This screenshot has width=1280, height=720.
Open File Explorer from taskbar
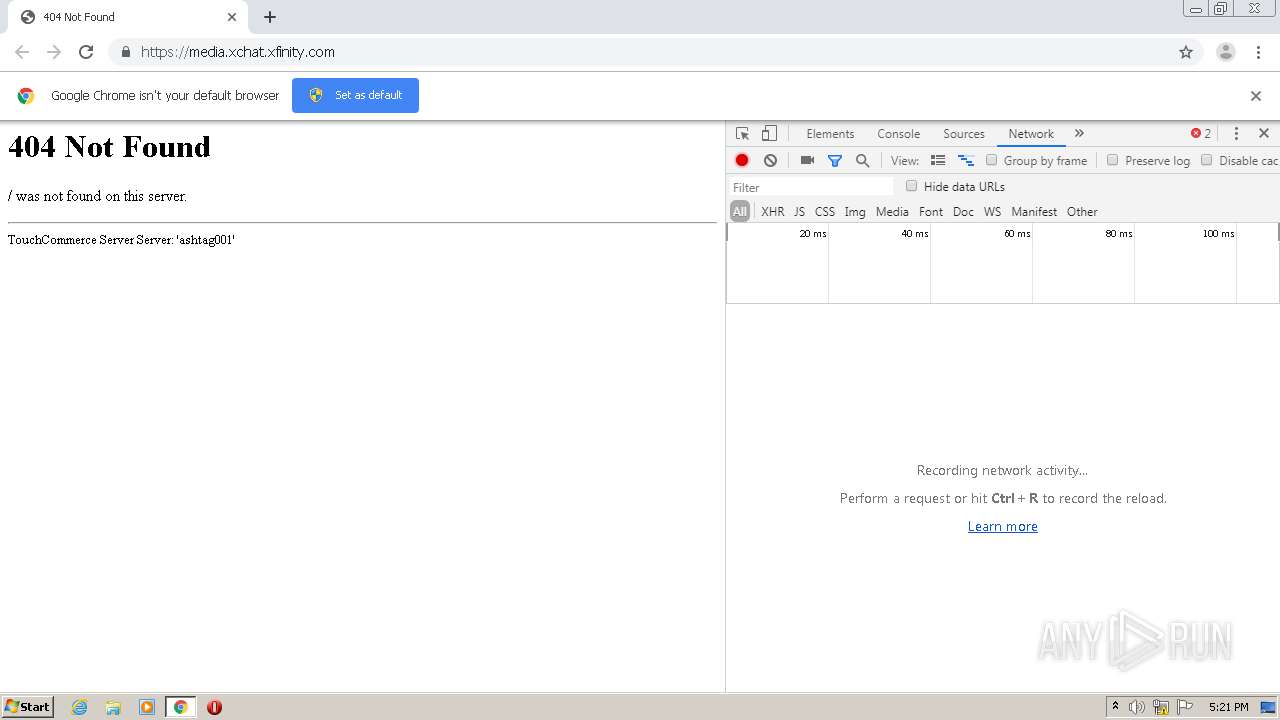tap(113, 707)
